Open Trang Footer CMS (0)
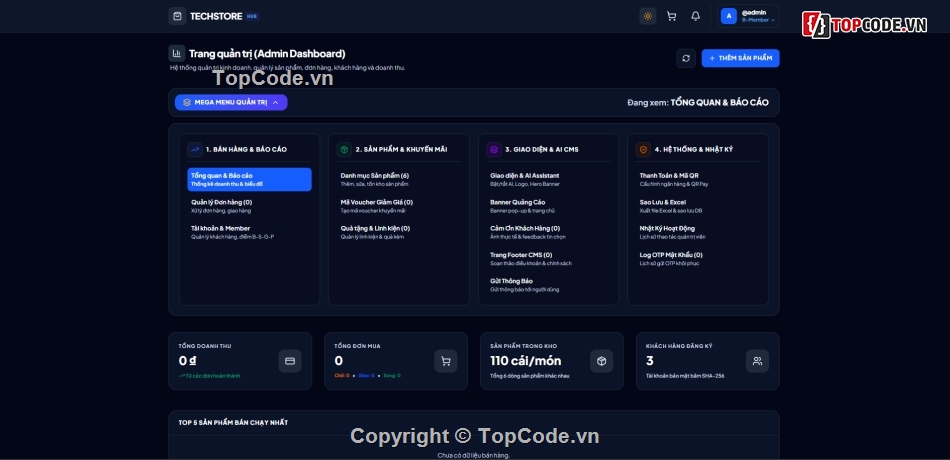Image resolution: width=950 pixels, height=460 pixels. tap(548, 259)
